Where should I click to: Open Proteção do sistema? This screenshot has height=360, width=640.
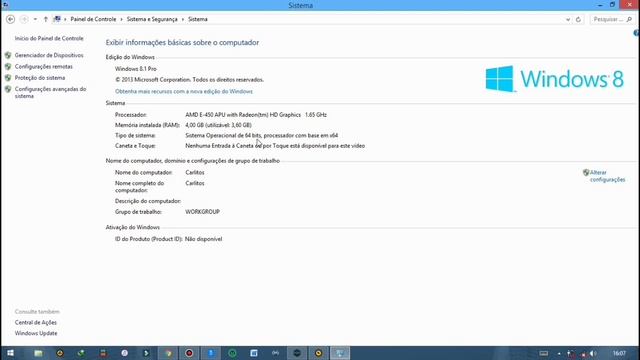click(x=40, y=78)
